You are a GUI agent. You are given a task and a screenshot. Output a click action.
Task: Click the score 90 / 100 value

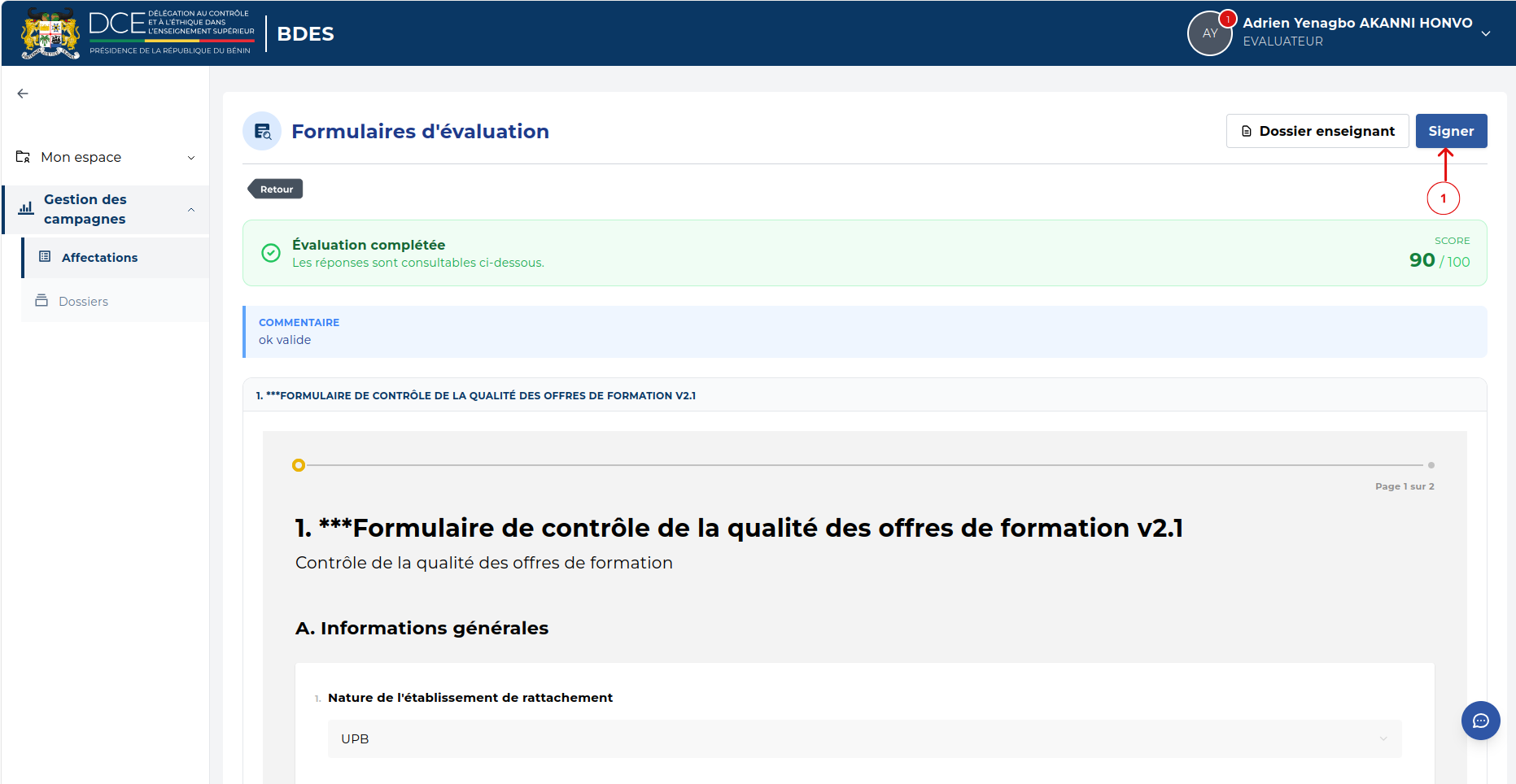[x=1439, y=260]
